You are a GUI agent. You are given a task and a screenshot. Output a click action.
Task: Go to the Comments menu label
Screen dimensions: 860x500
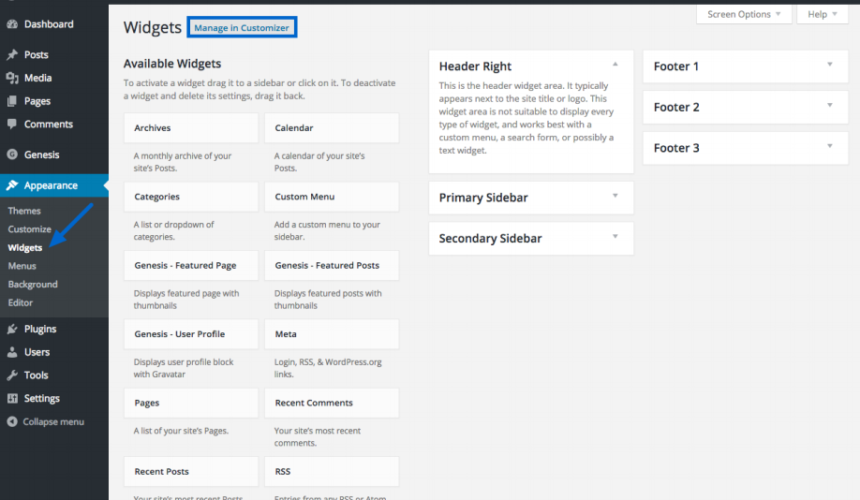[48, 124]
